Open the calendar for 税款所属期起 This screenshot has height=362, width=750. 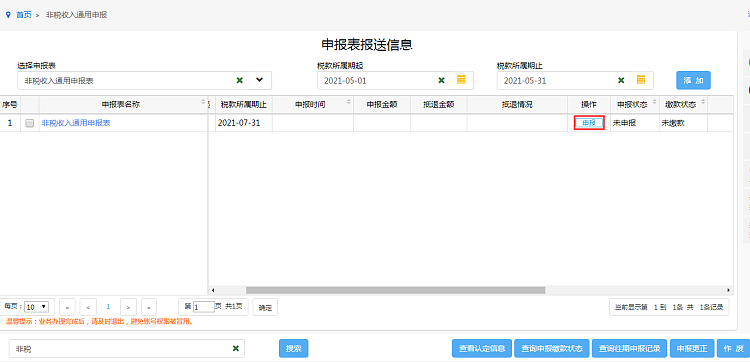click(x=461, y=80)
